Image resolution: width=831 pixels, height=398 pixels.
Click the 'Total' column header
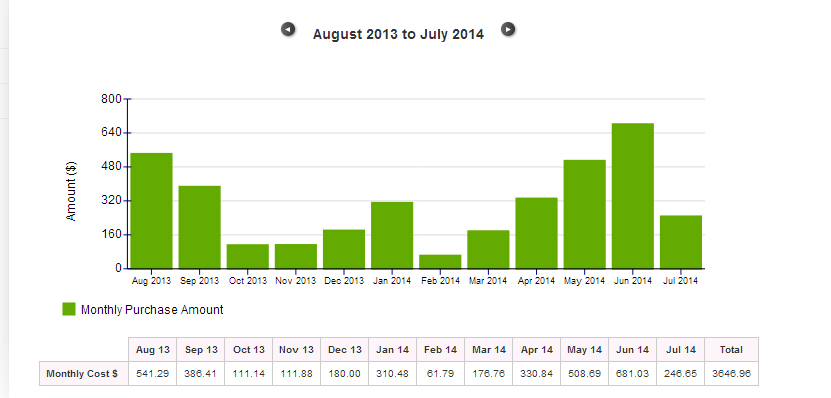(x=731, y=350)
